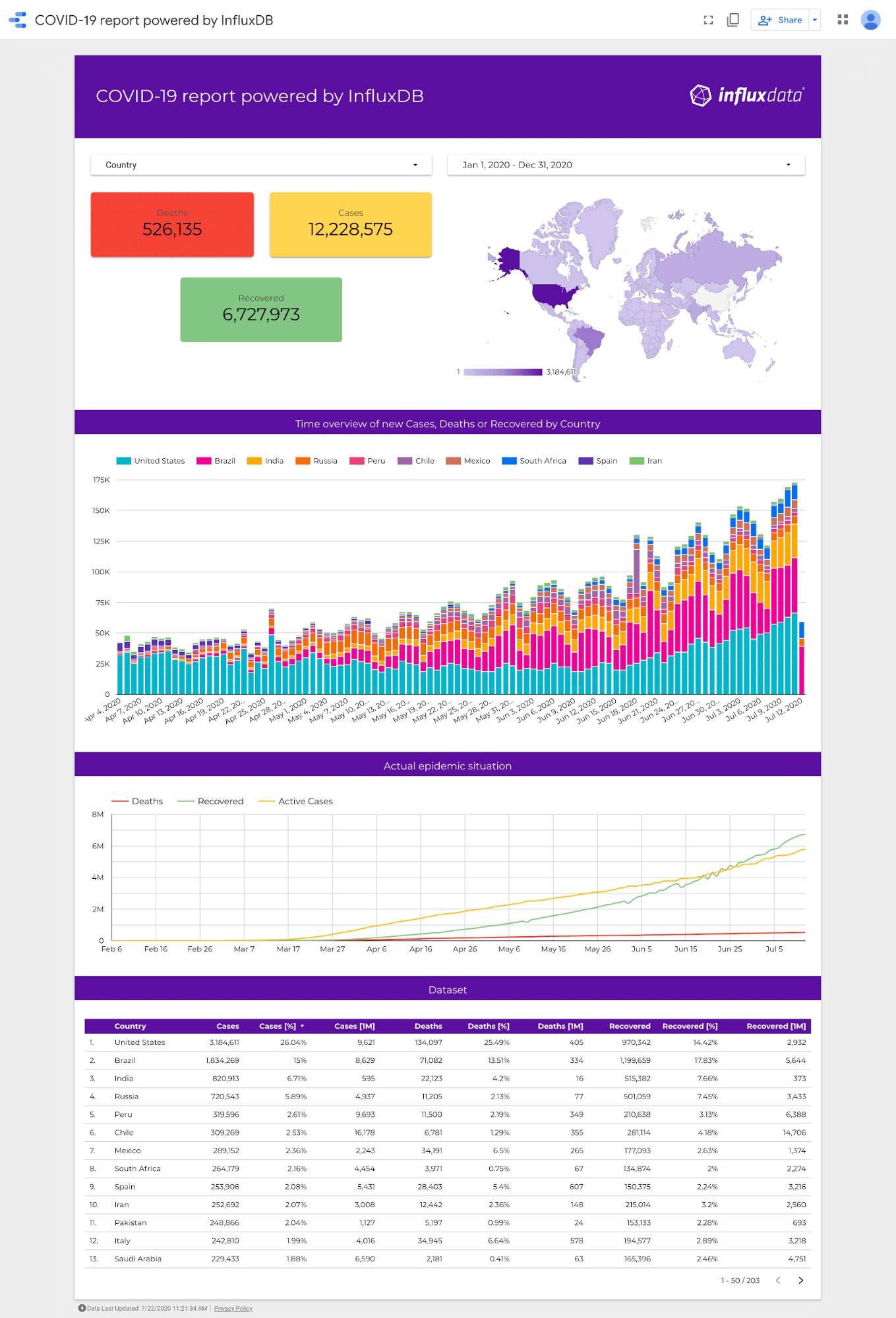Open the date range dropdown
This screenshot has width=896, height=1318.
coord(626,165)
